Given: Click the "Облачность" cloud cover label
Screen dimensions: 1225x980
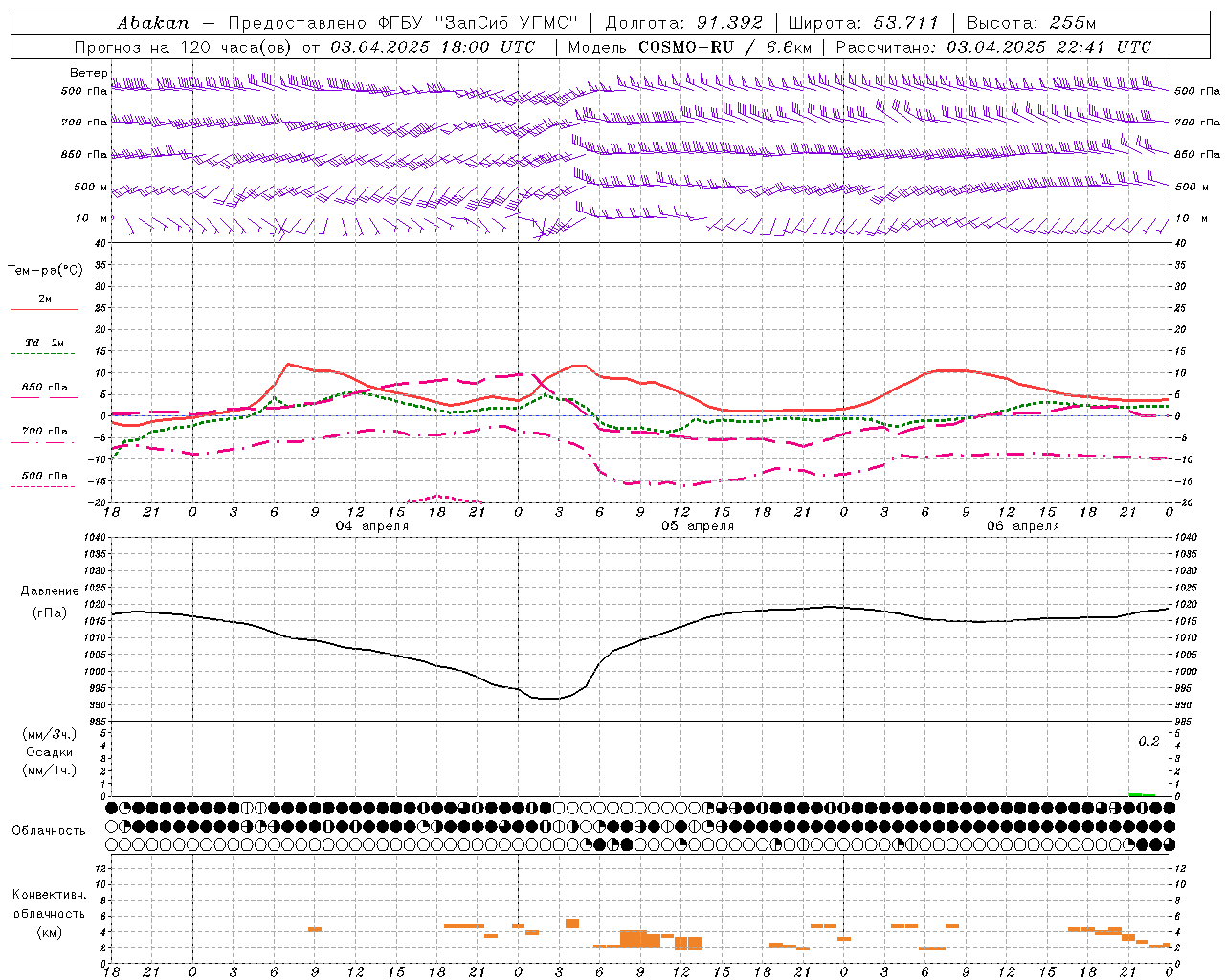Looking at the screenshot, I should pyautogui.click(x=49, y=830).
